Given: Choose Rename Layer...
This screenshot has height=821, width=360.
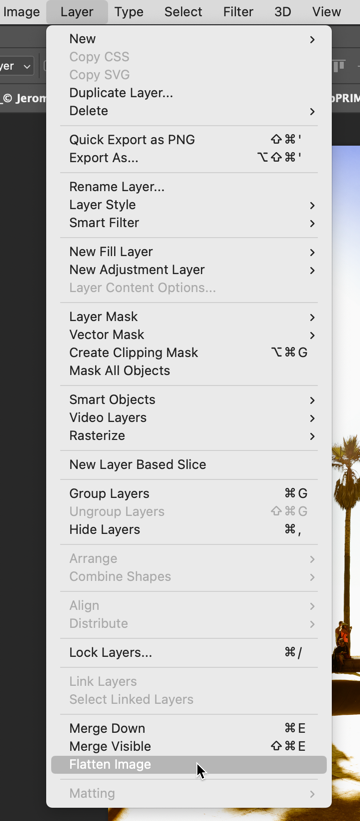Looking at the screenshot, I should coord(189,186).
